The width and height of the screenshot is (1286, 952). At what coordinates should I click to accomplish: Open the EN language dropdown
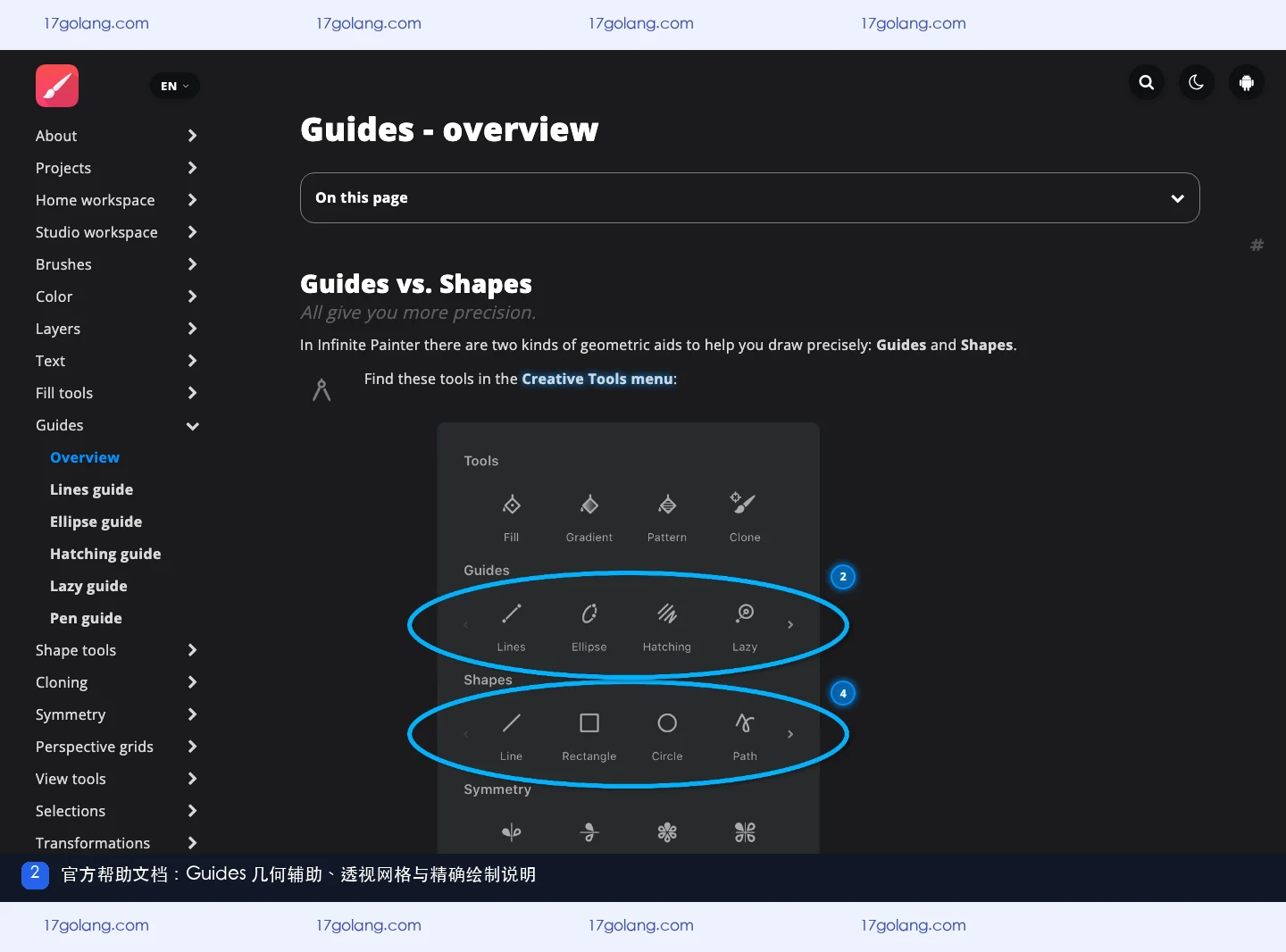pyautogui.click(x=175, y=86)
